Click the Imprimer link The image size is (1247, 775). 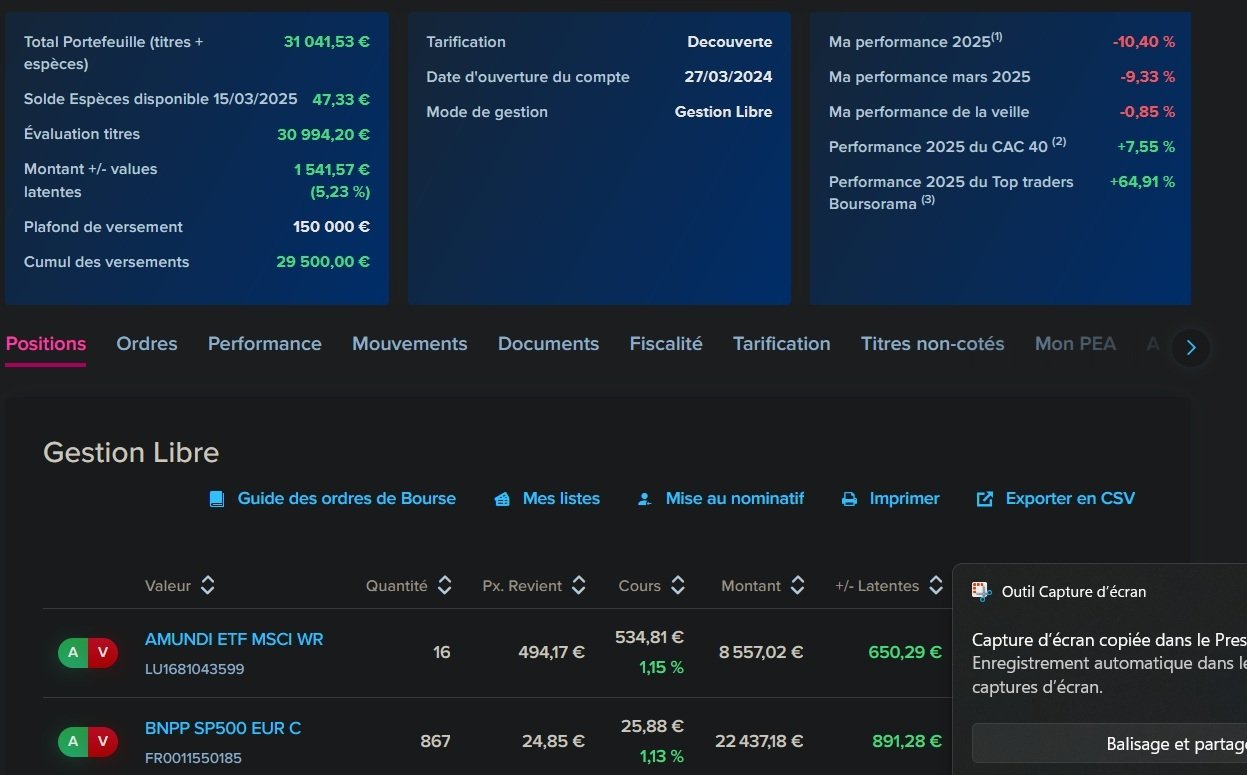905,499
